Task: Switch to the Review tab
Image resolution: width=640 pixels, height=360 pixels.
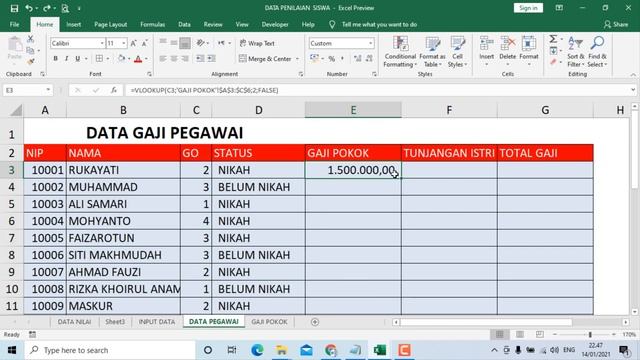Action: click(x=213, y=24)
